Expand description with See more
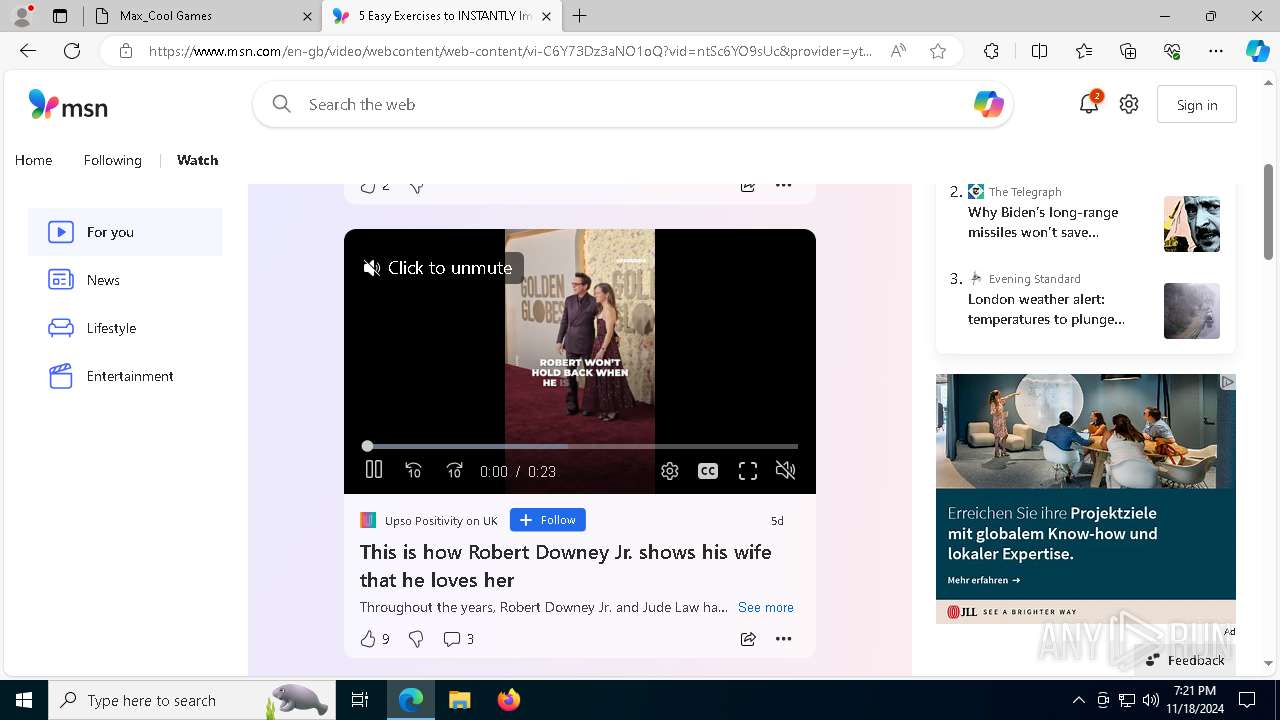The image size is (1280, 720). pyautogui.click(x=766, y=607)
